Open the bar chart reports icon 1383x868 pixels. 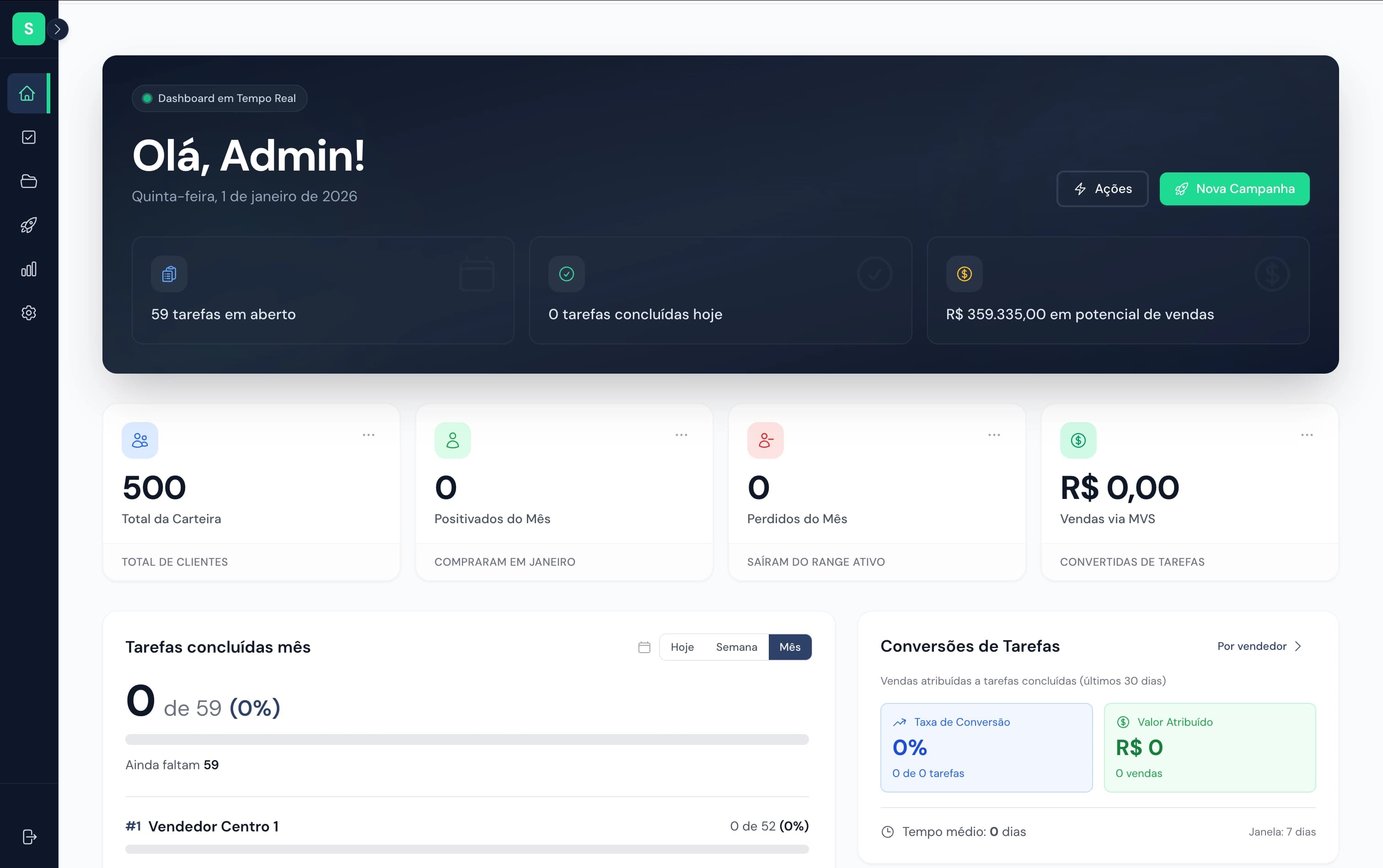click(28, 268)
